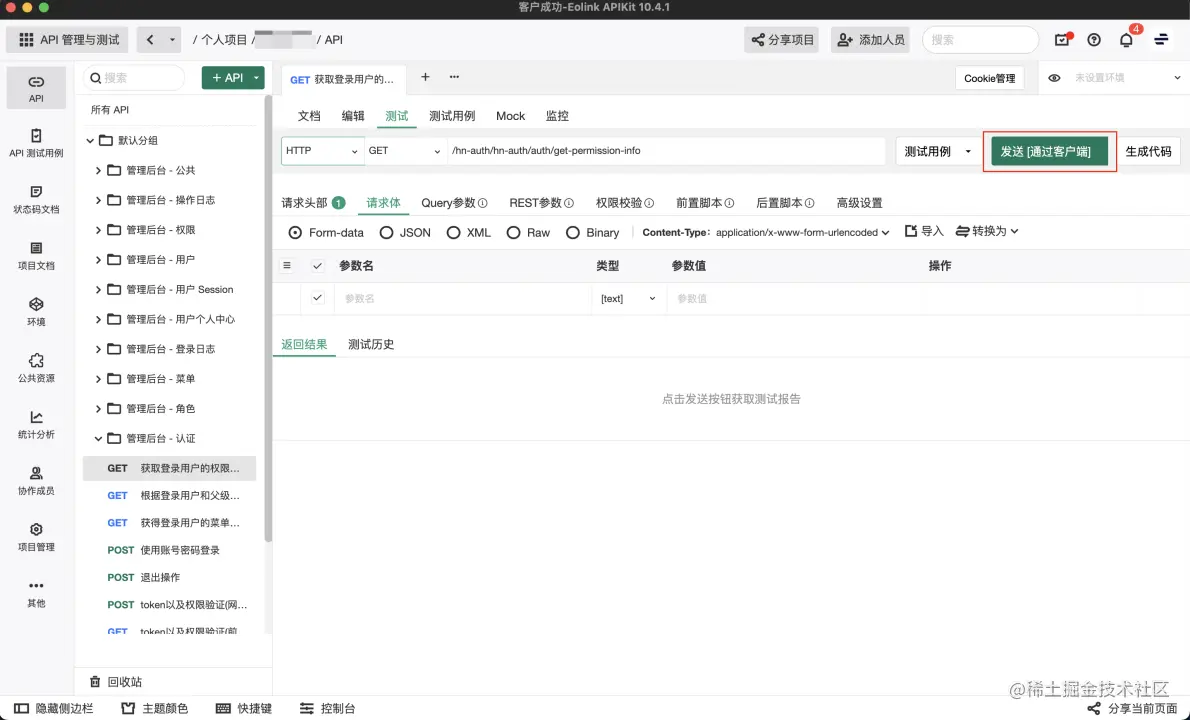The height and width of the screenshot is (720, 1190).
Task: Open 项目文档 sidebar icon
Action: tap(36, 256)
